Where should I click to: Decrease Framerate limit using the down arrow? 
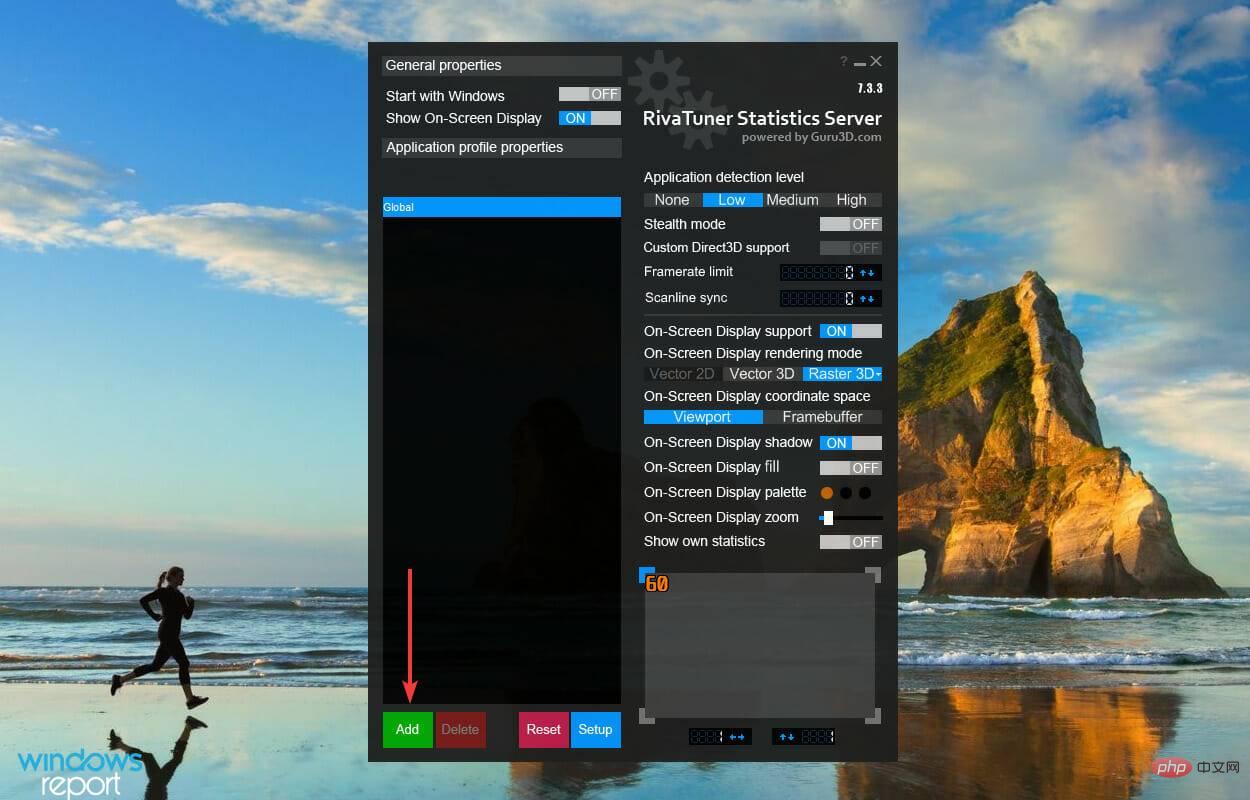coord(871,272)
